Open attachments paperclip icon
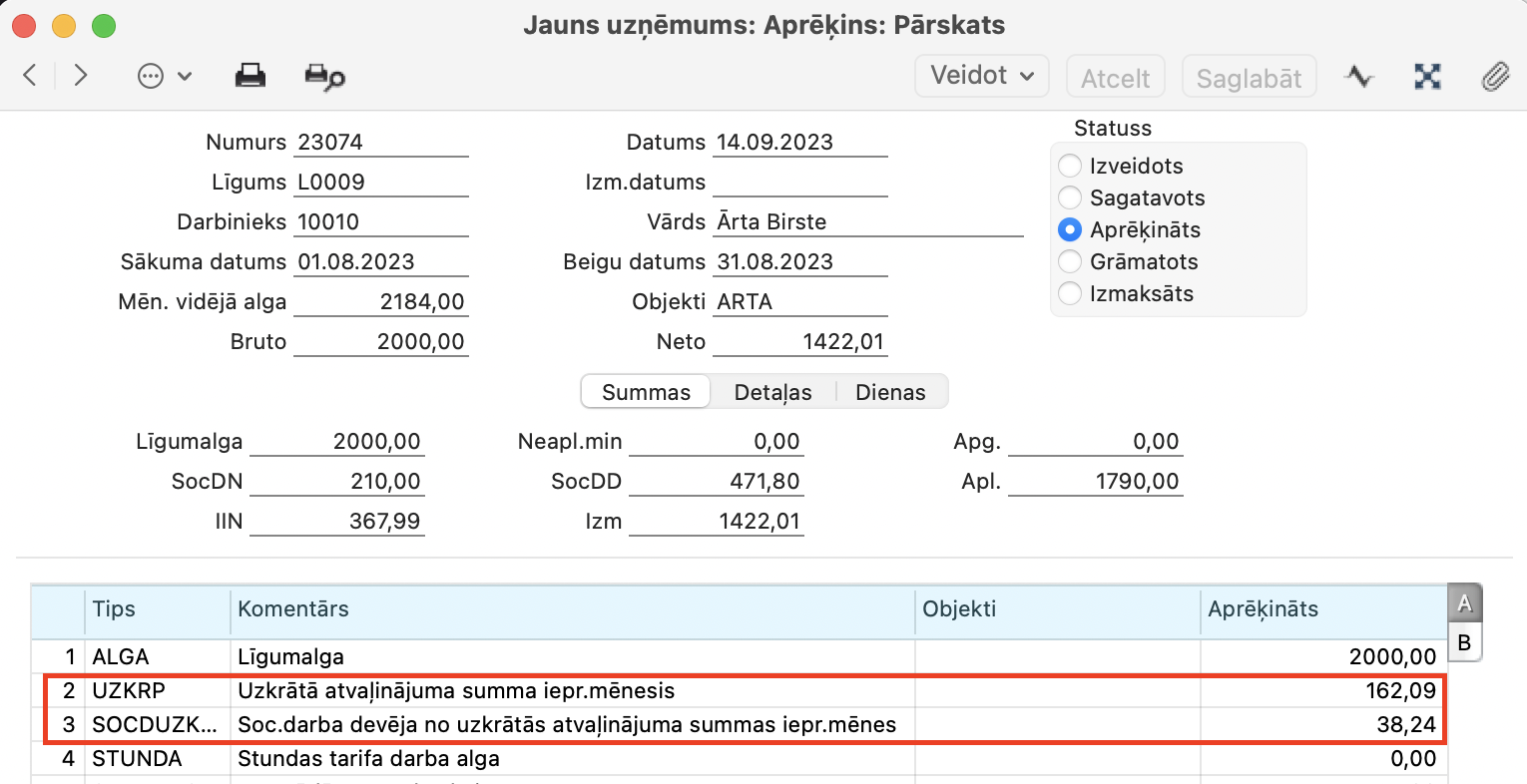 coord(1494,76)
